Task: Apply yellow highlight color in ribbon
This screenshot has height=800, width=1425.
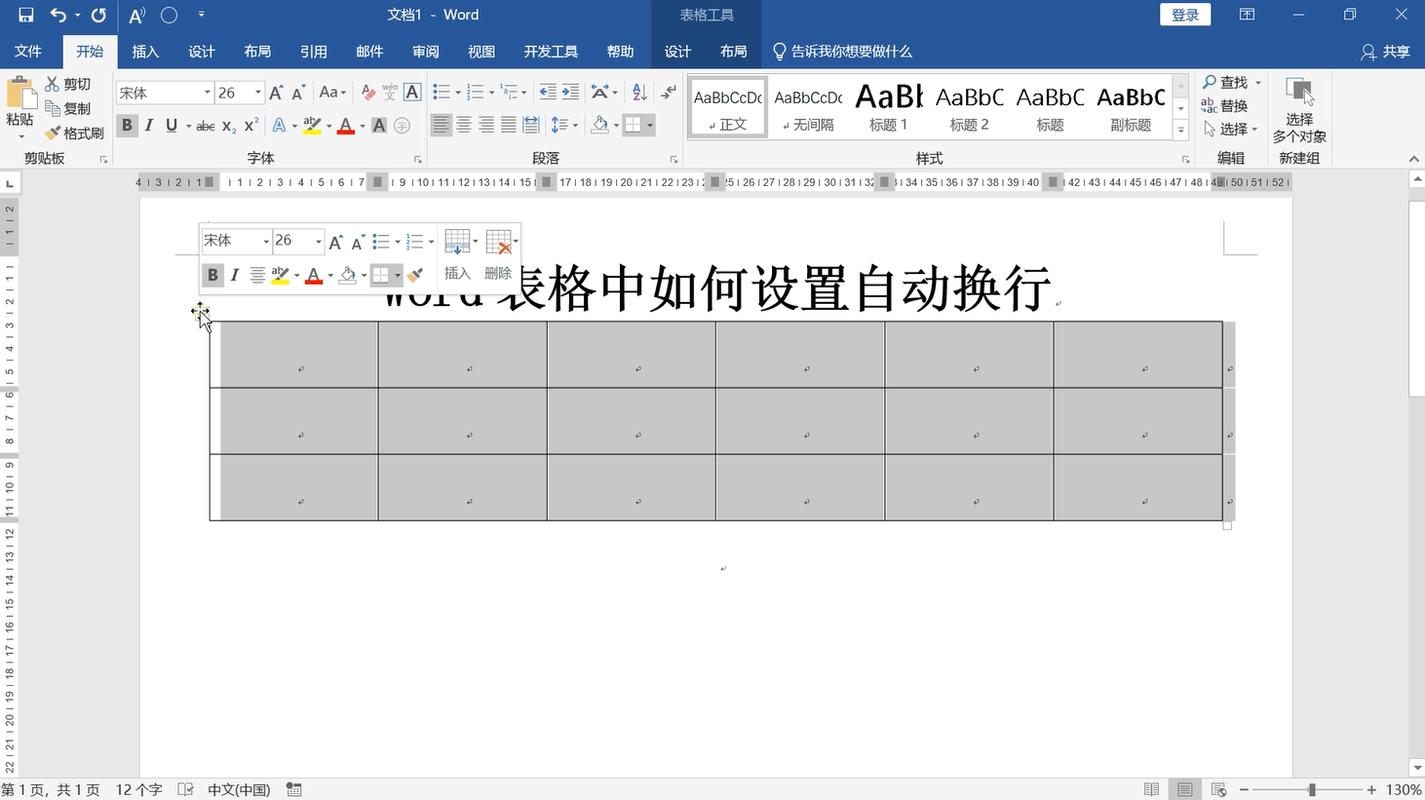Action: [x=311, y=125]
